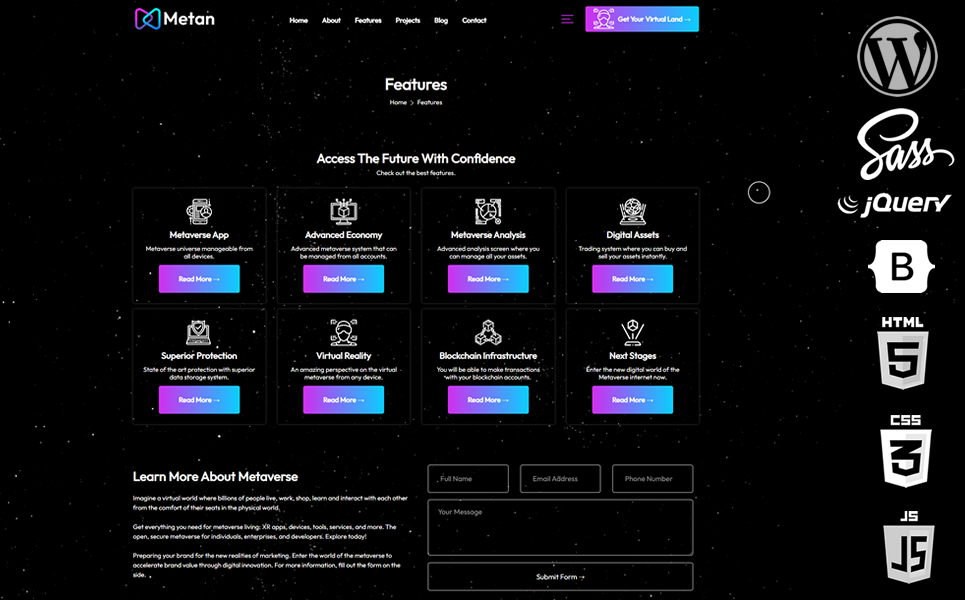
Task: Click the Home breadcrumb link
Action: click(398, 102)
